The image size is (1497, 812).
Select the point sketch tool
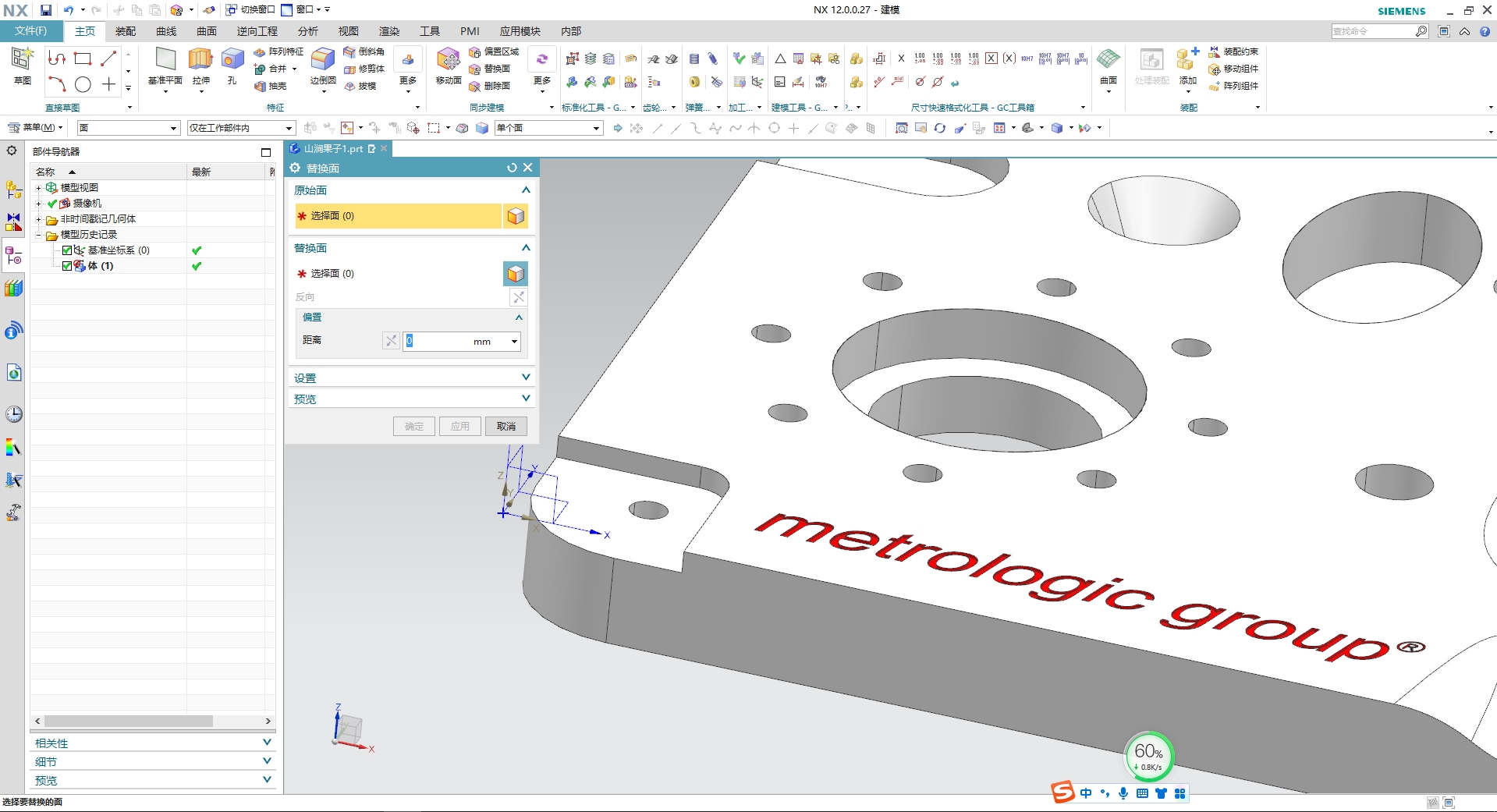coord(108,84)
